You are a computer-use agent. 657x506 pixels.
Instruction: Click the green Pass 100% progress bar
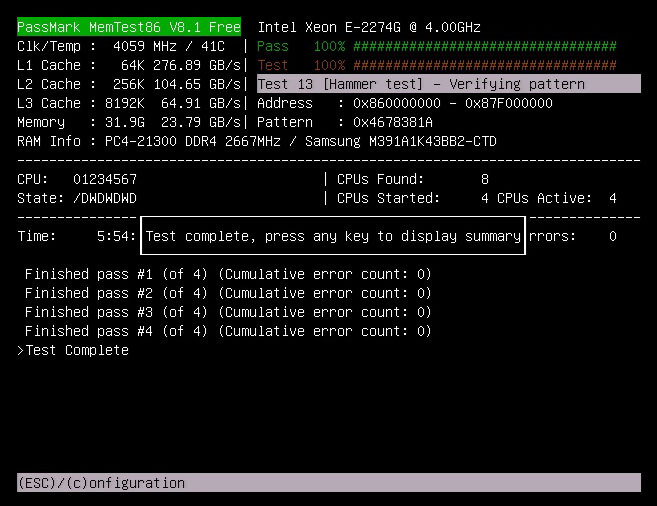coord(437,46)
